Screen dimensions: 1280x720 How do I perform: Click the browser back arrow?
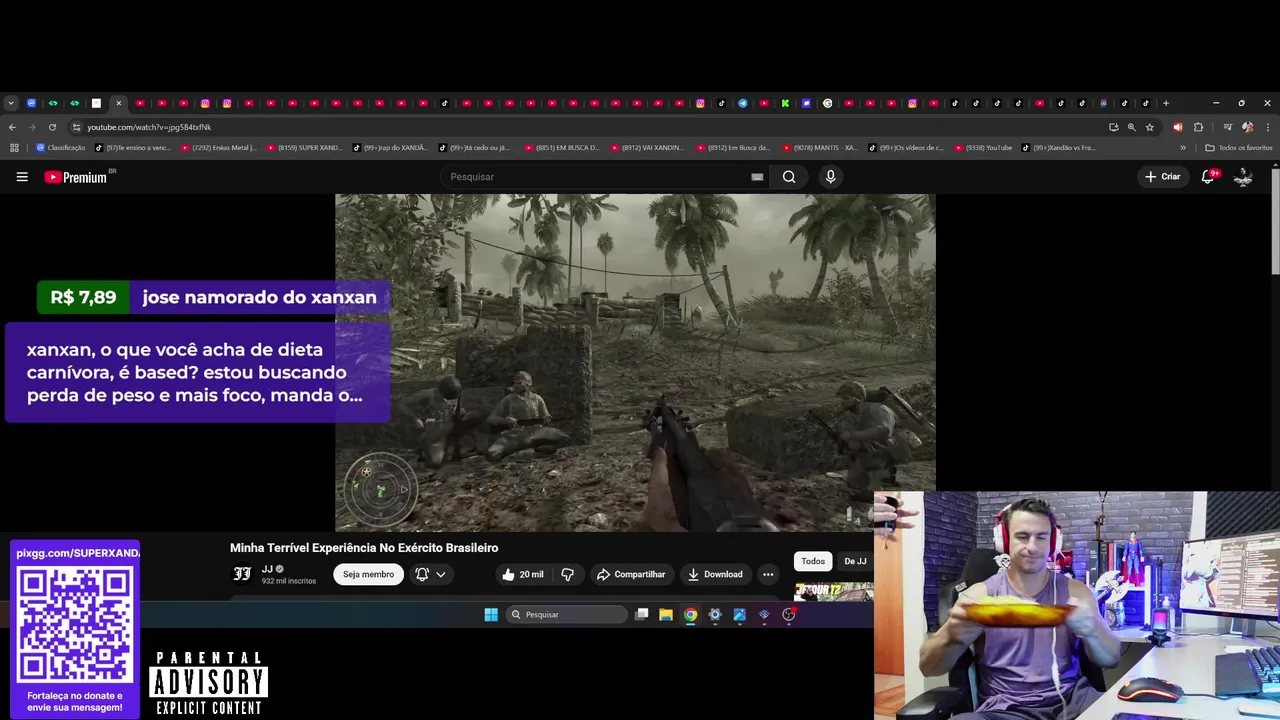click(12, 127)
